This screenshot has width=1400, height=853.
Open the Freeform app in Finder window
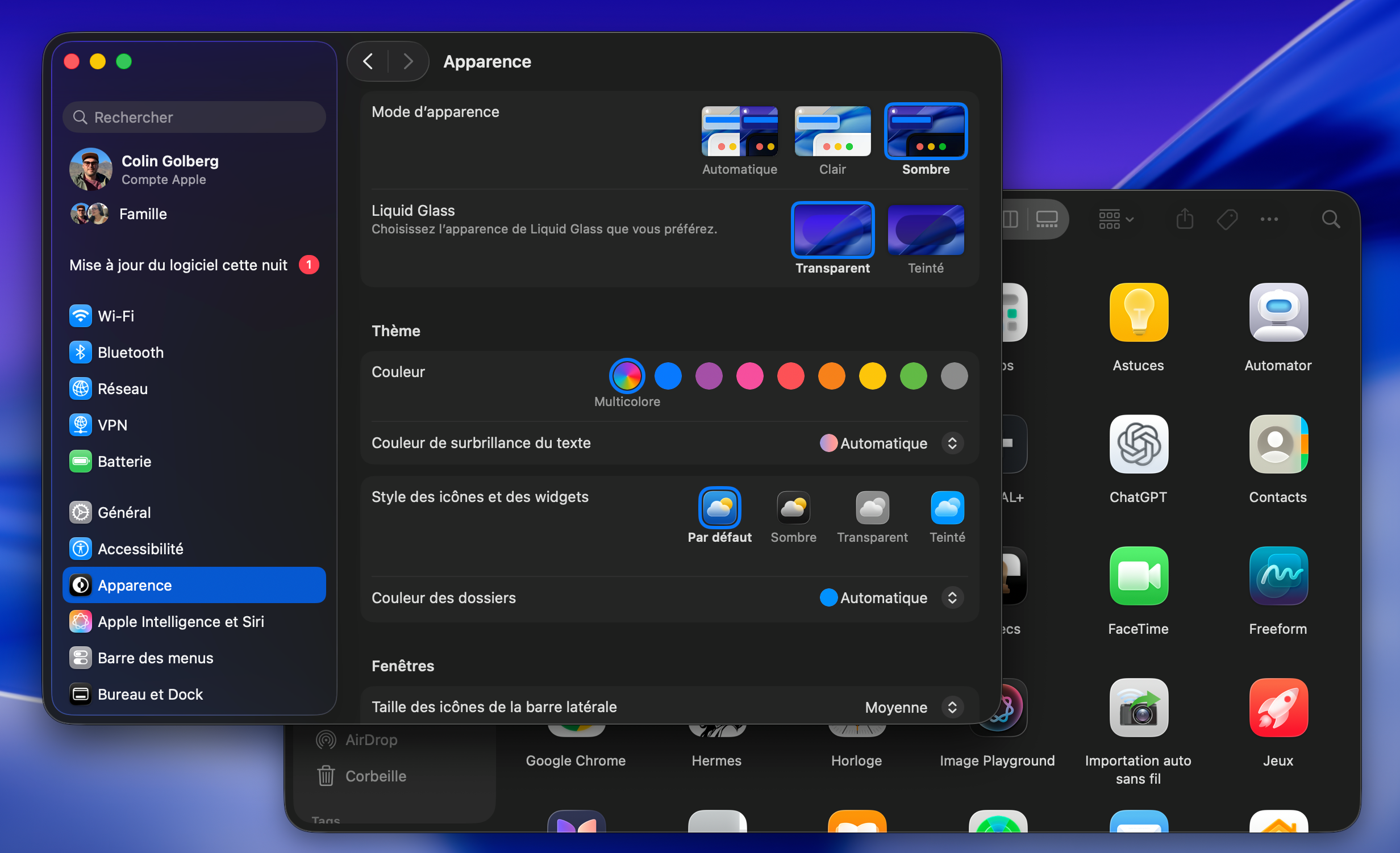[x=1278, y=576]
